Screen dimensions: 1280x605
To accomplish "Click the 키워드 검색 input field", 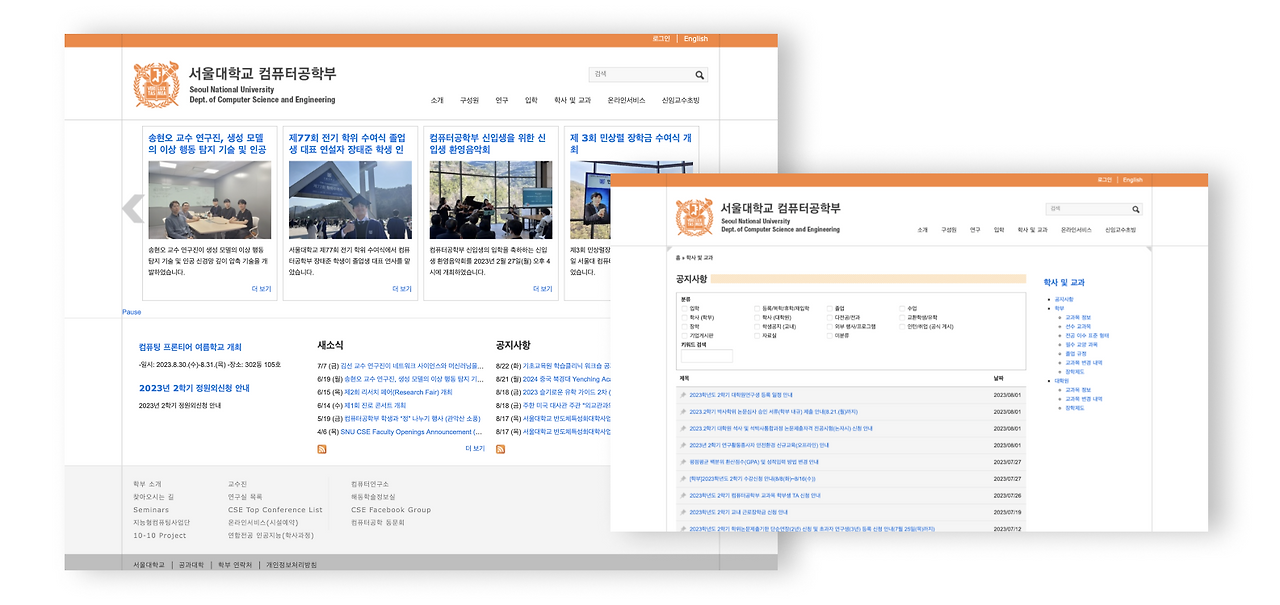I will (705, 356).
